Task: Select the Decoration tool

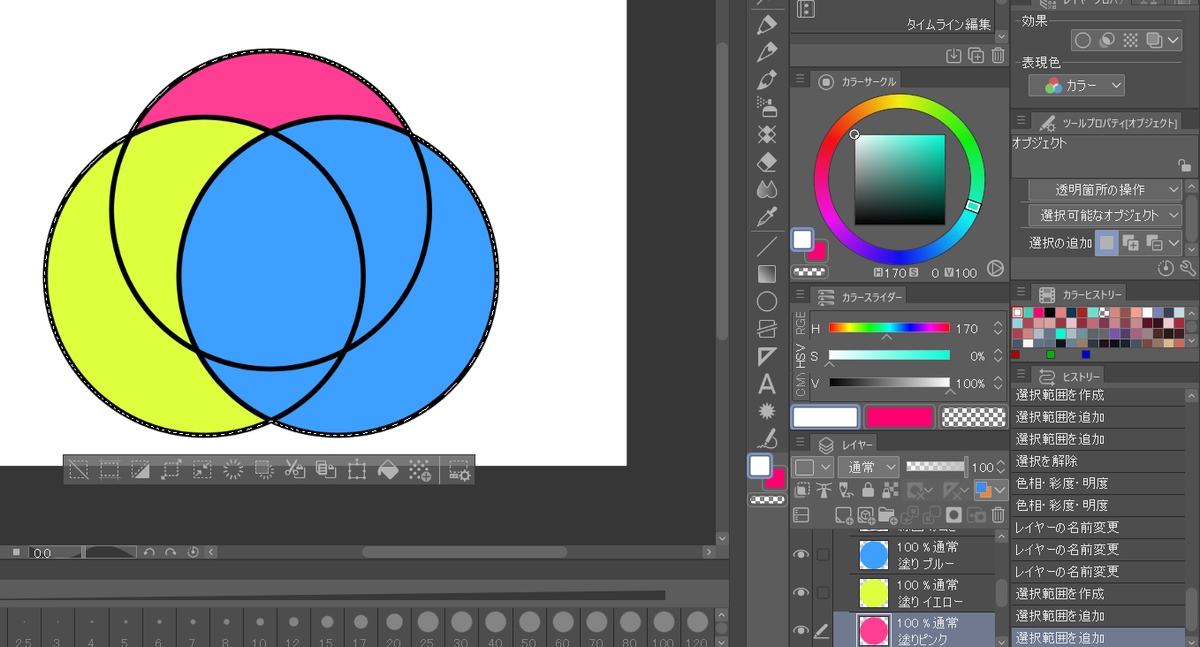Action: pos(767,134)
